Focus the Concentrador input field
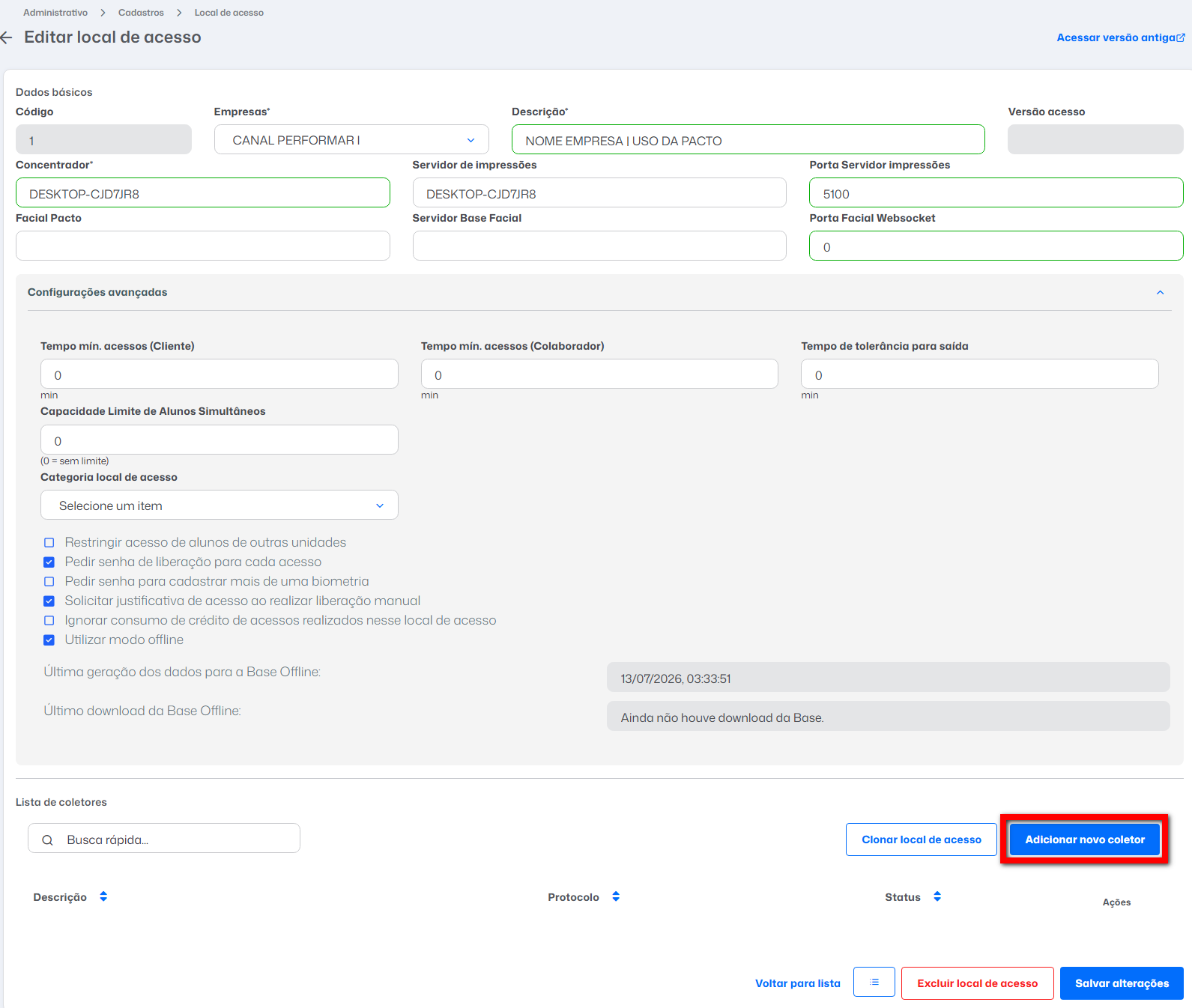The image size is (1192, 1008). [x=202, y=193]
